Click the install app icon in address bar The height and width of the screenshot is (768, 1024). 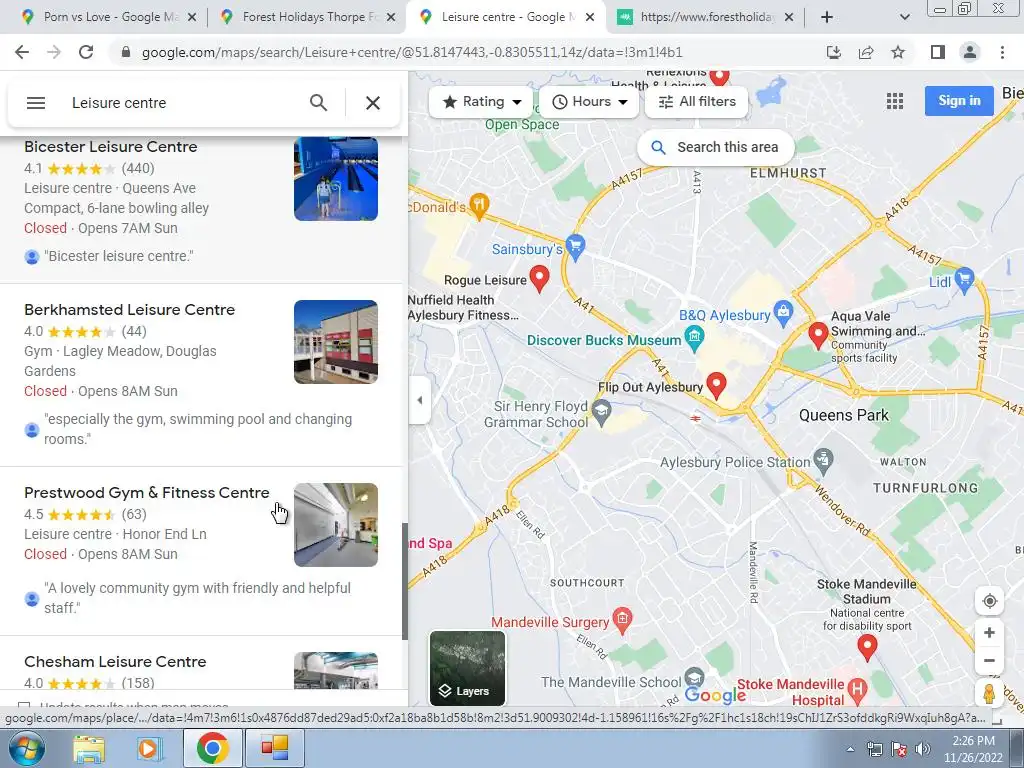(x=834, y=52)
